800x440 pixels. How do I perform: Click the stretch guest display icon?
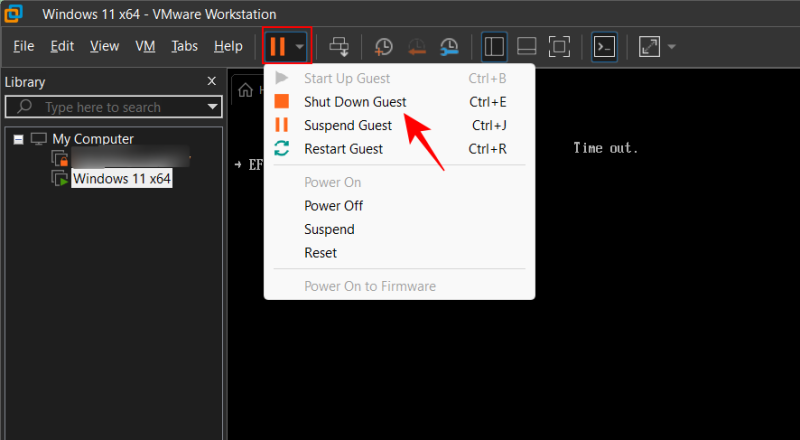[649, 46]
